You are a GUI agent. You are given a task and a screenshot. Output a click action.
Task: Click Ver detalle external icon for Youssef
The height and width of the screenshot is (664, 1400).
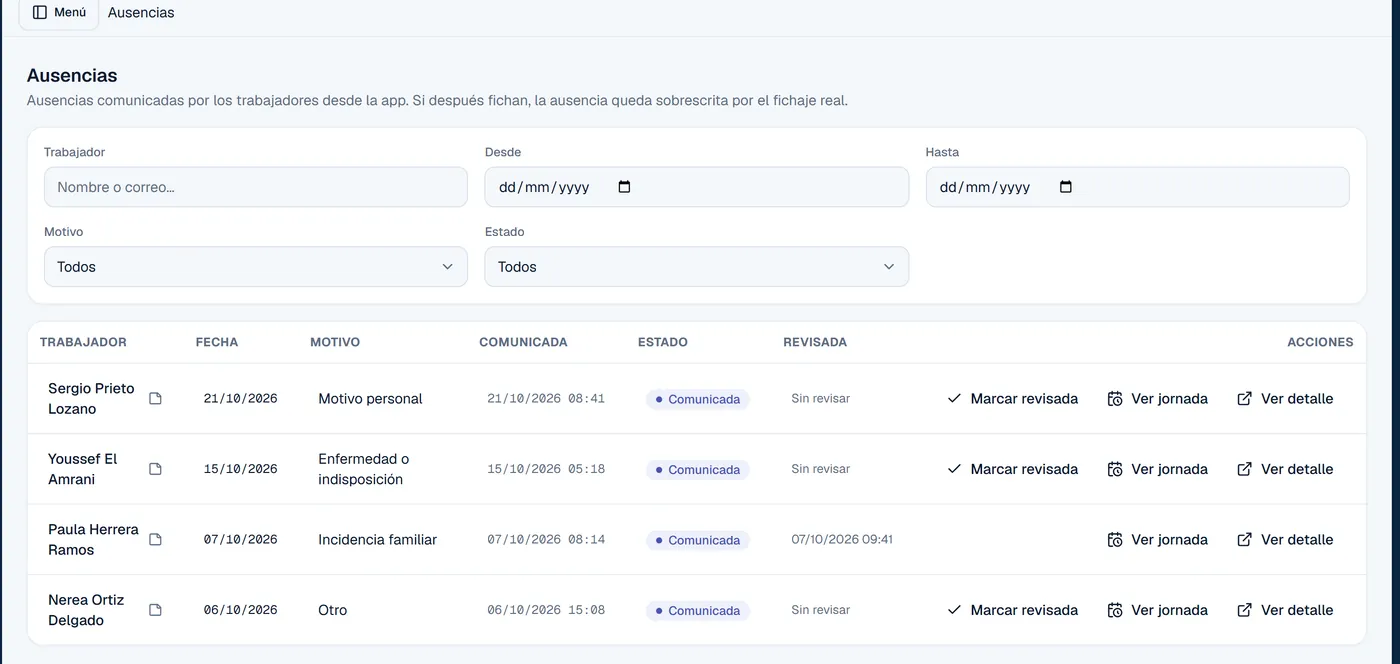pos(1245,469)
